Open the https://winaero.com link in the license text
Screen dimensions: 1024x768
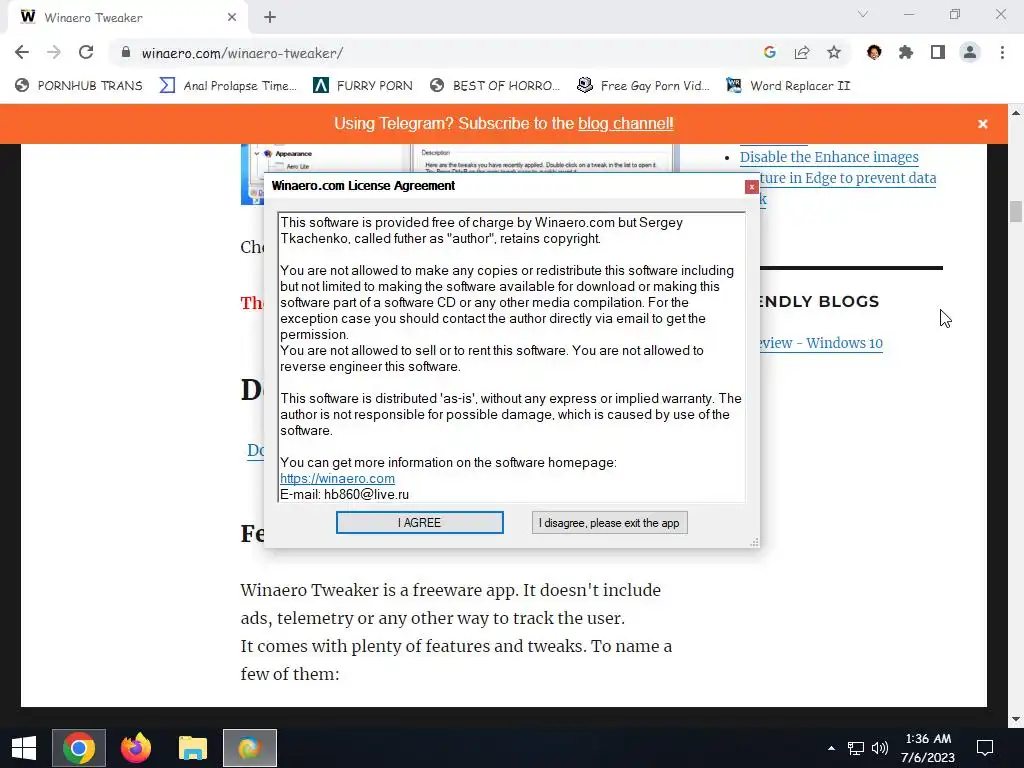tap(337, 478)
